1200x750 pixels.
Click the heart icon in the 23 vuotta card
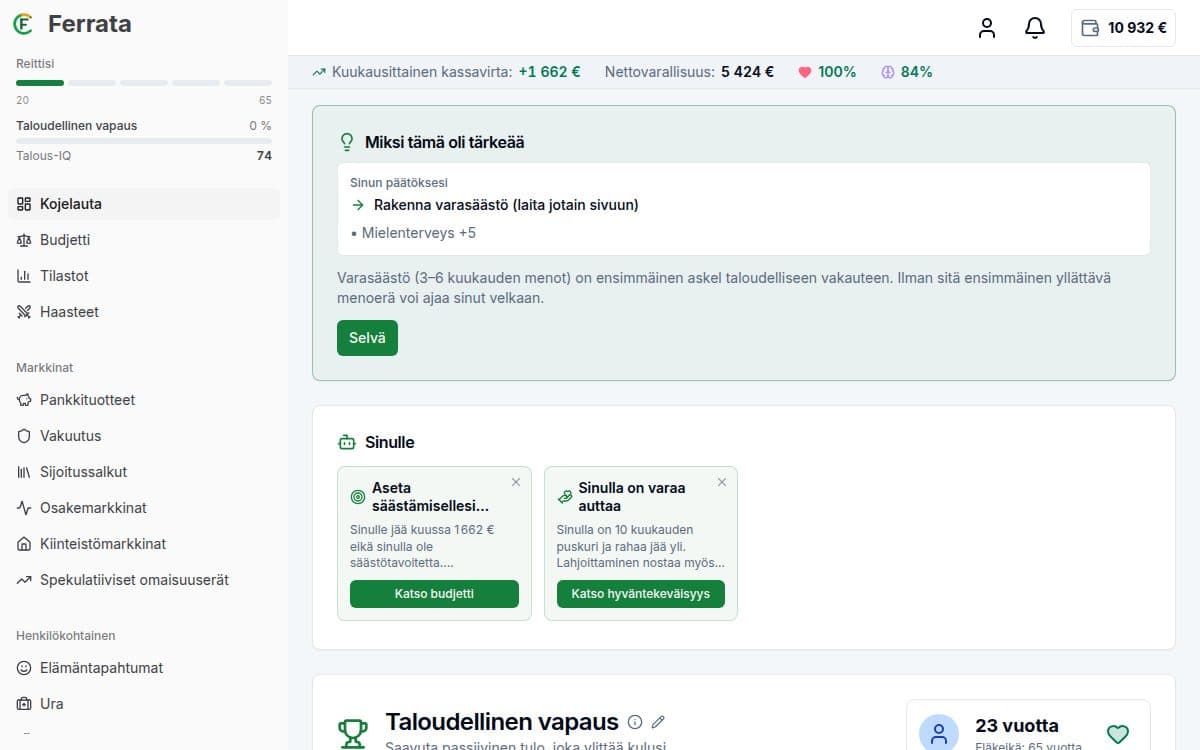tap(1118, 734)
